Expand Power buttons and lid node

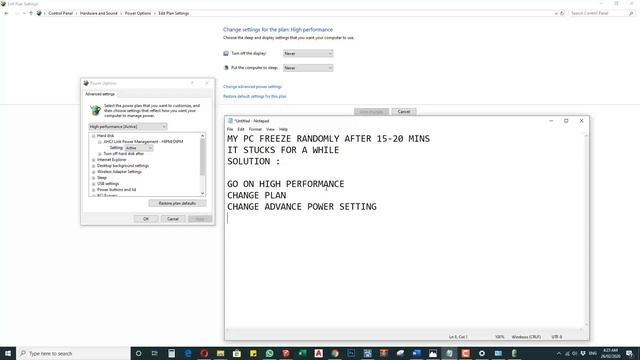93,190
